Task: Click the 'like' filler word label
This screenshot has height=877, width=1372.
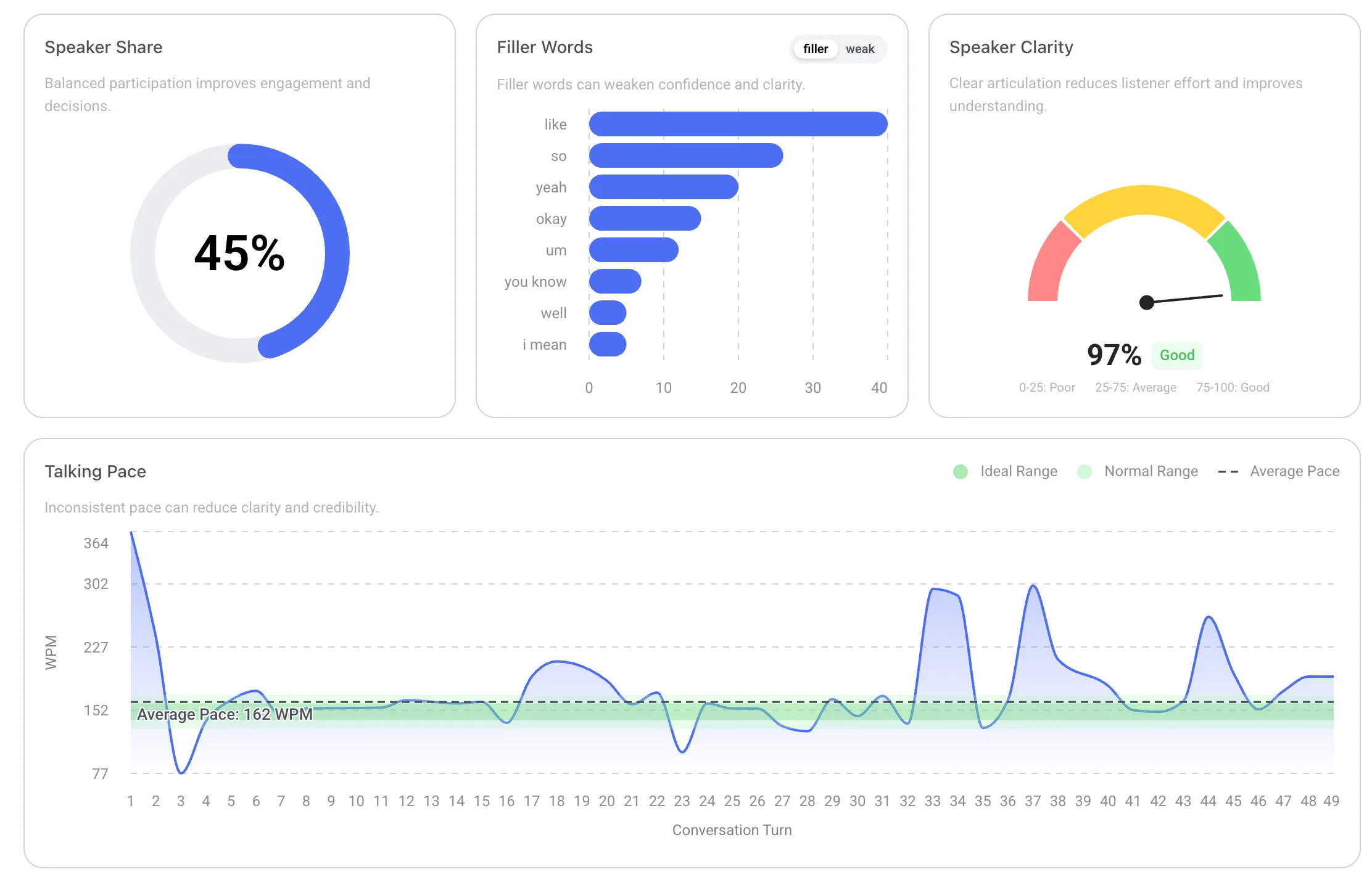Action: (x=555, y=125)
